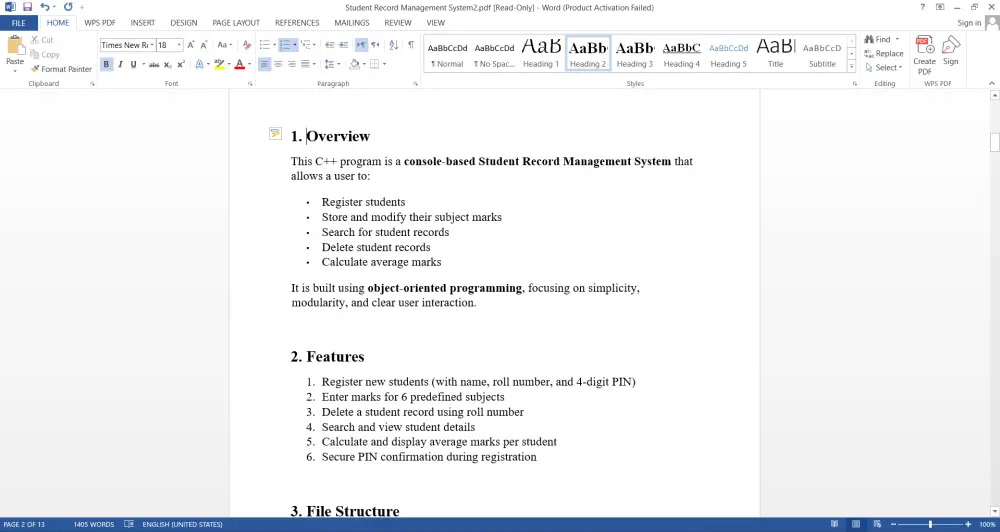The image size is (1000, 532).
Task: Undo the last action
Action: [45, 7]
